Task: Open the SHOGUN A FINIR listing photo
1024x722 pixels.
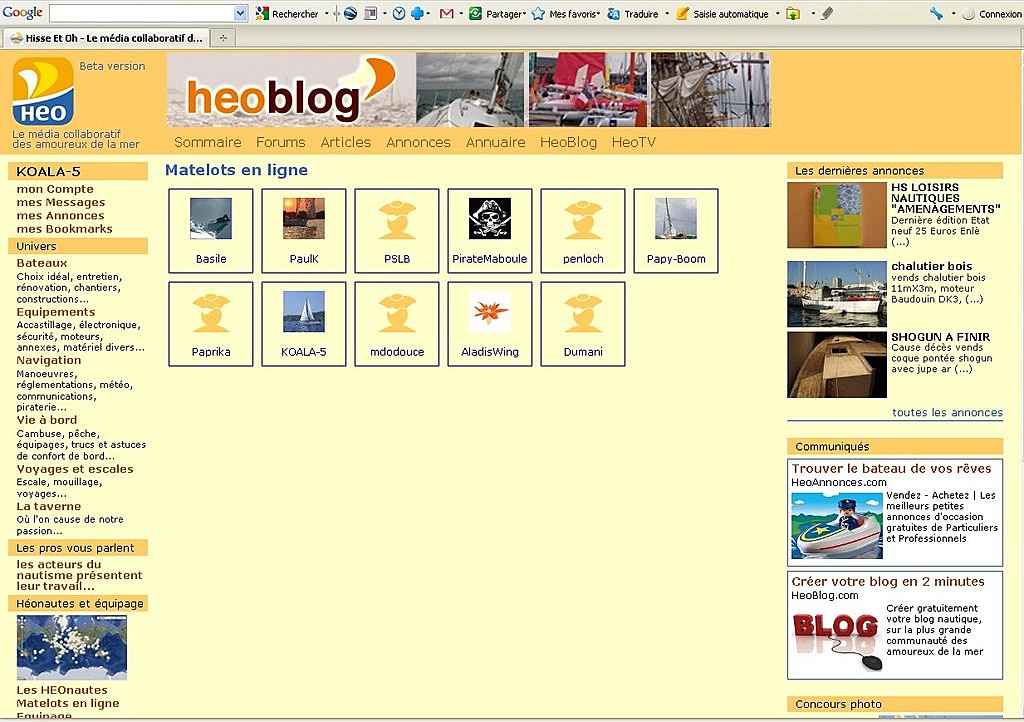Action: point(837,364)
